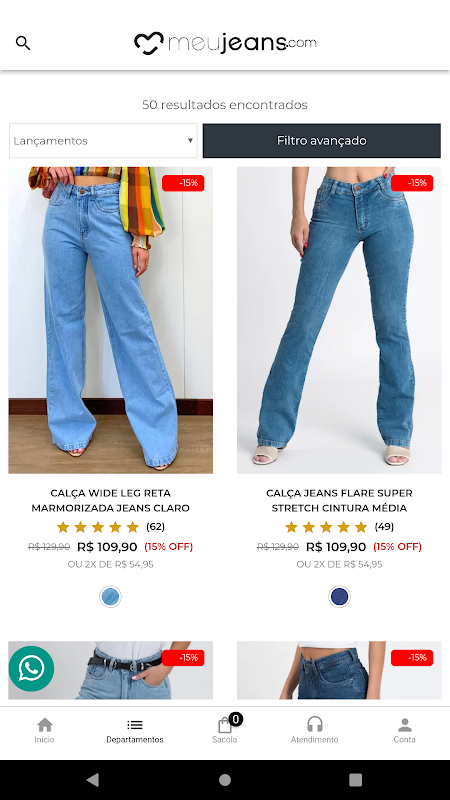
Task: Select dark navy color swatch
Action: (339, 596)
